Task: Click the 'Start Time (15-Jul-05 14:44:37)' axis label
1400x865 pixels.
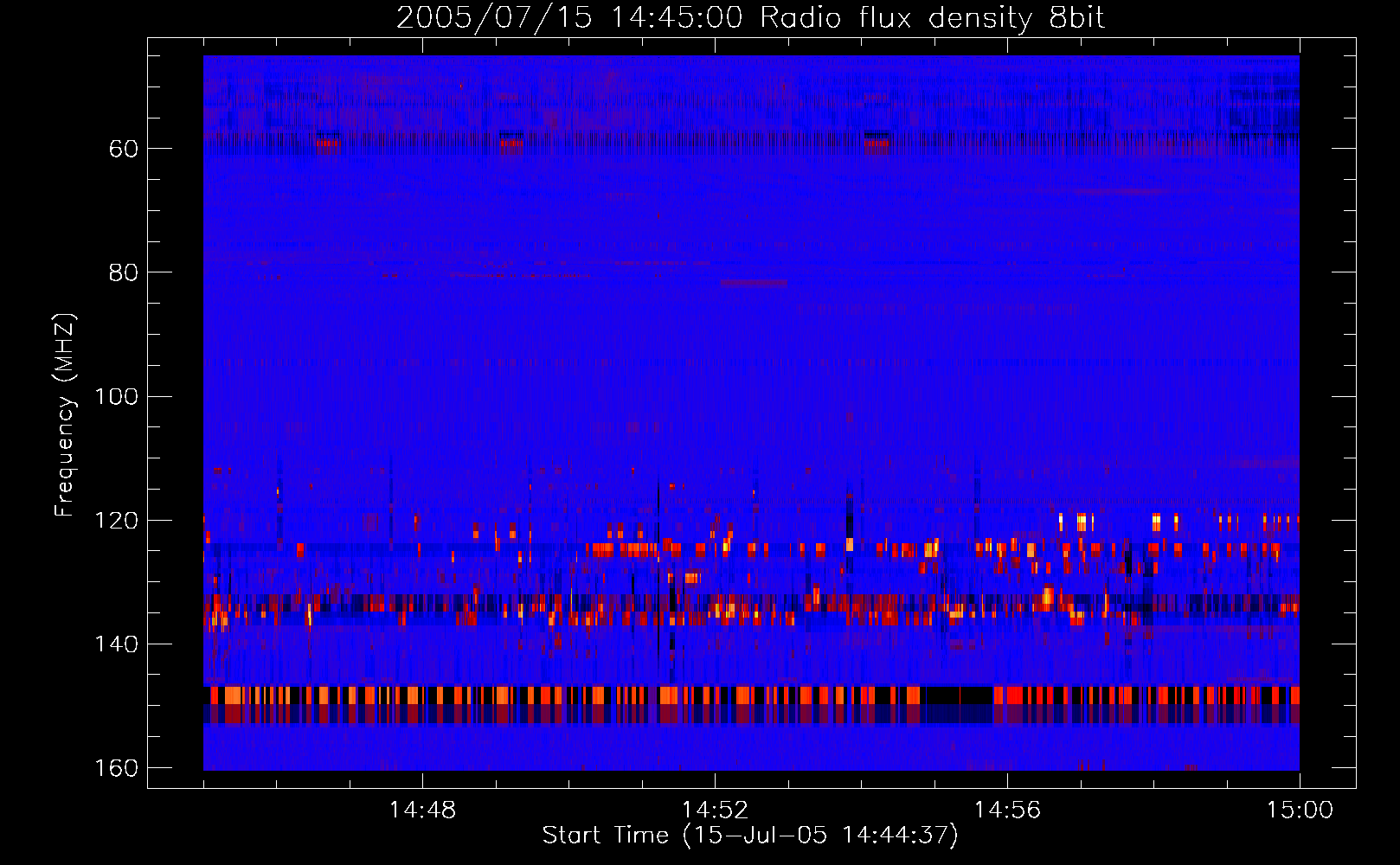Action: point(750,836)
